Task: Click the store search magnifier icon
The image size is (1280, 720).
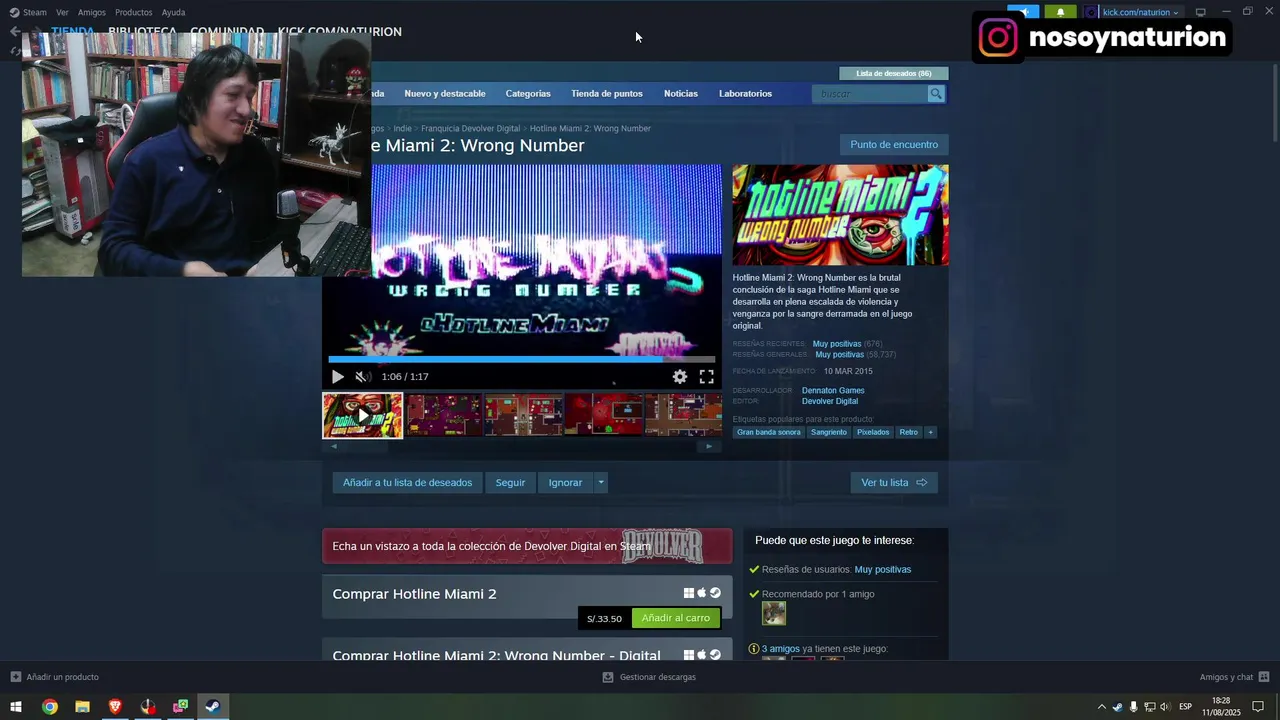Action: tap(936, 93)
